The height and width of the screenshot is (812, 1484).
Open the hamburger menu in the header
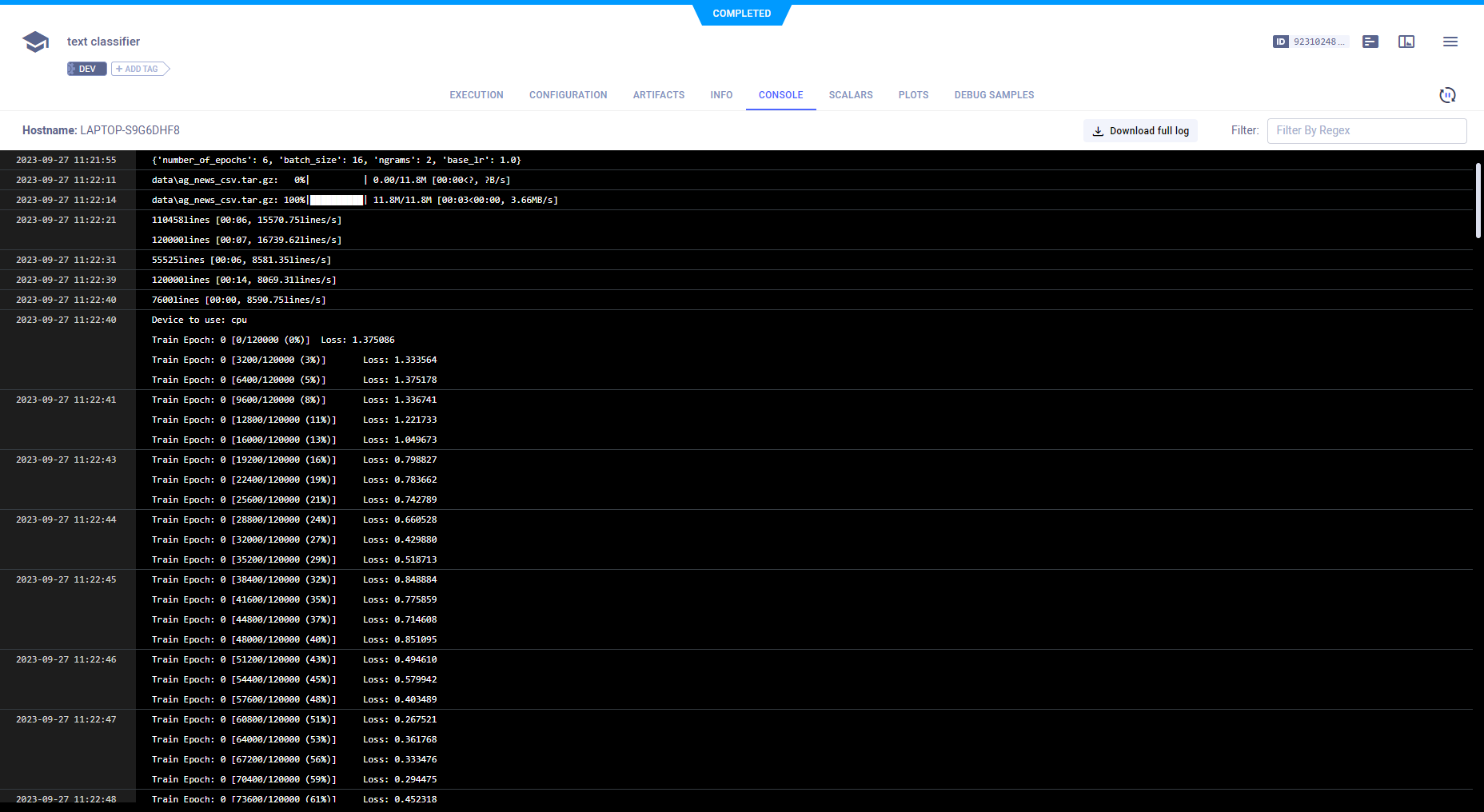tap(1450, 42)
